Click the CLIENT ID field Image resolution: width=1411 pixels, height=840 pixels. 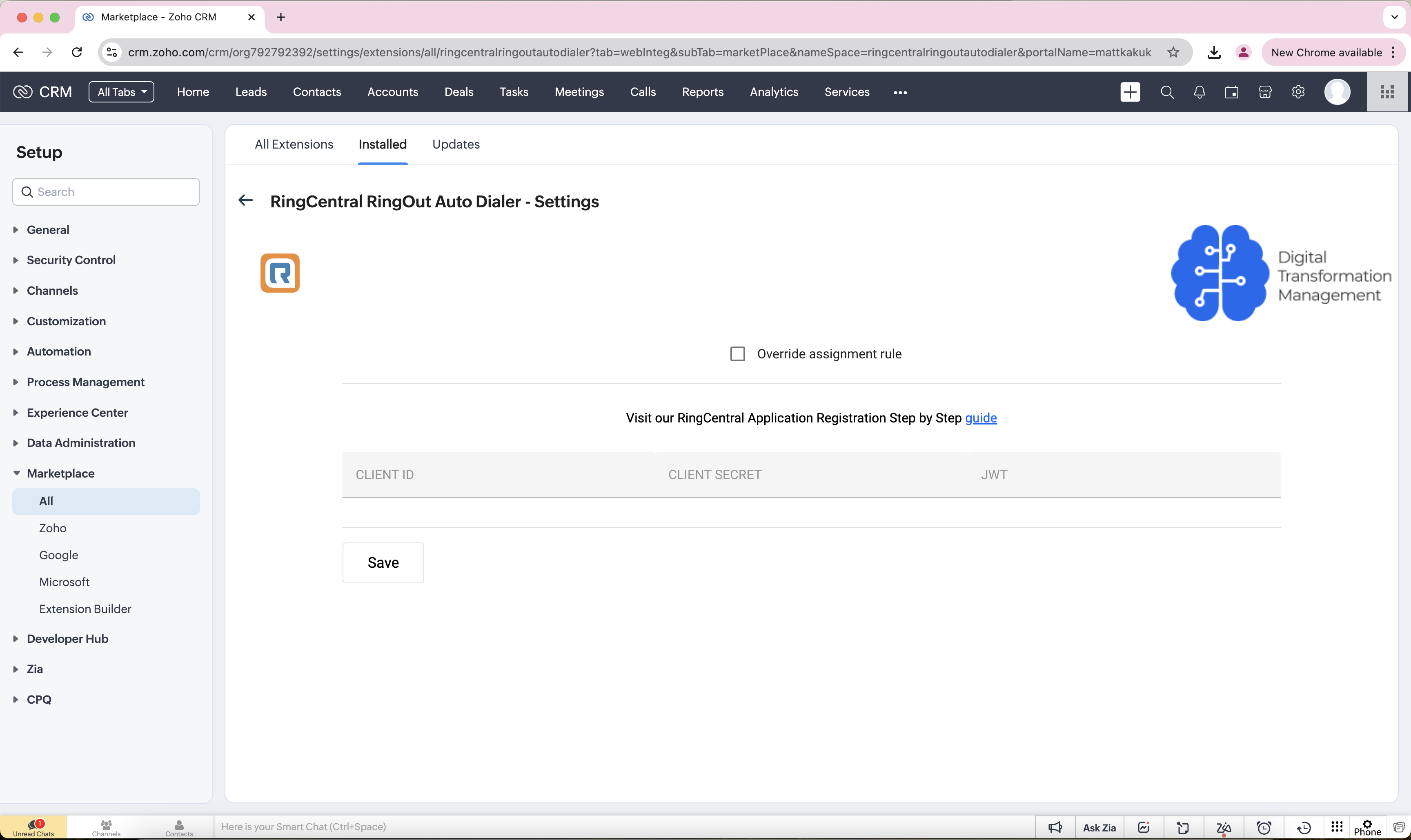tap(498, 474)
